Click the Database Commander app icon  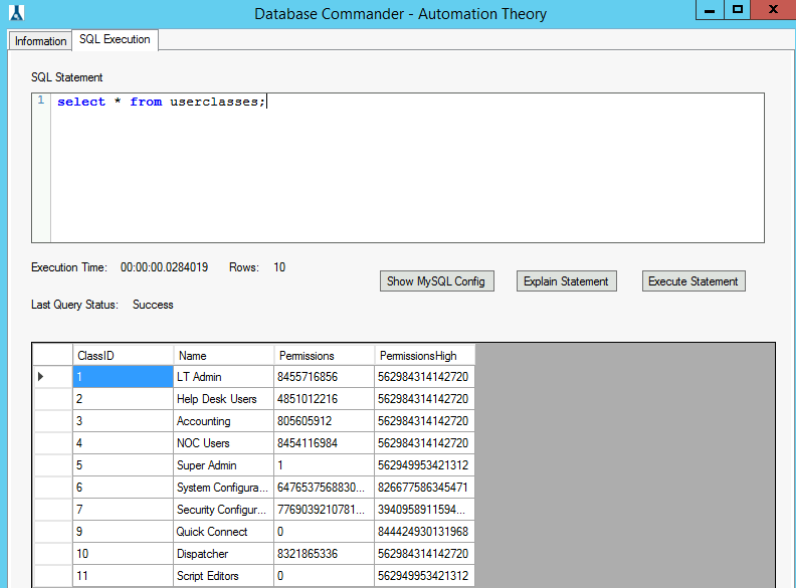15,13
